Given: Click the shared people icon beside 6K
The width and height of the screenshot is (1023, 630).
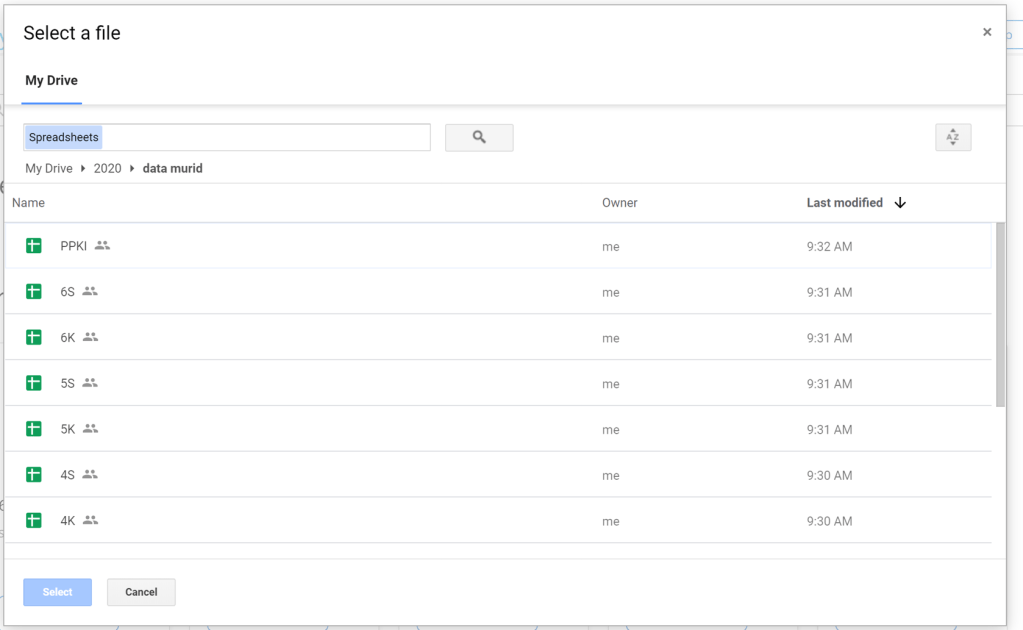Looking at the screenshot, I should [91, 338].
